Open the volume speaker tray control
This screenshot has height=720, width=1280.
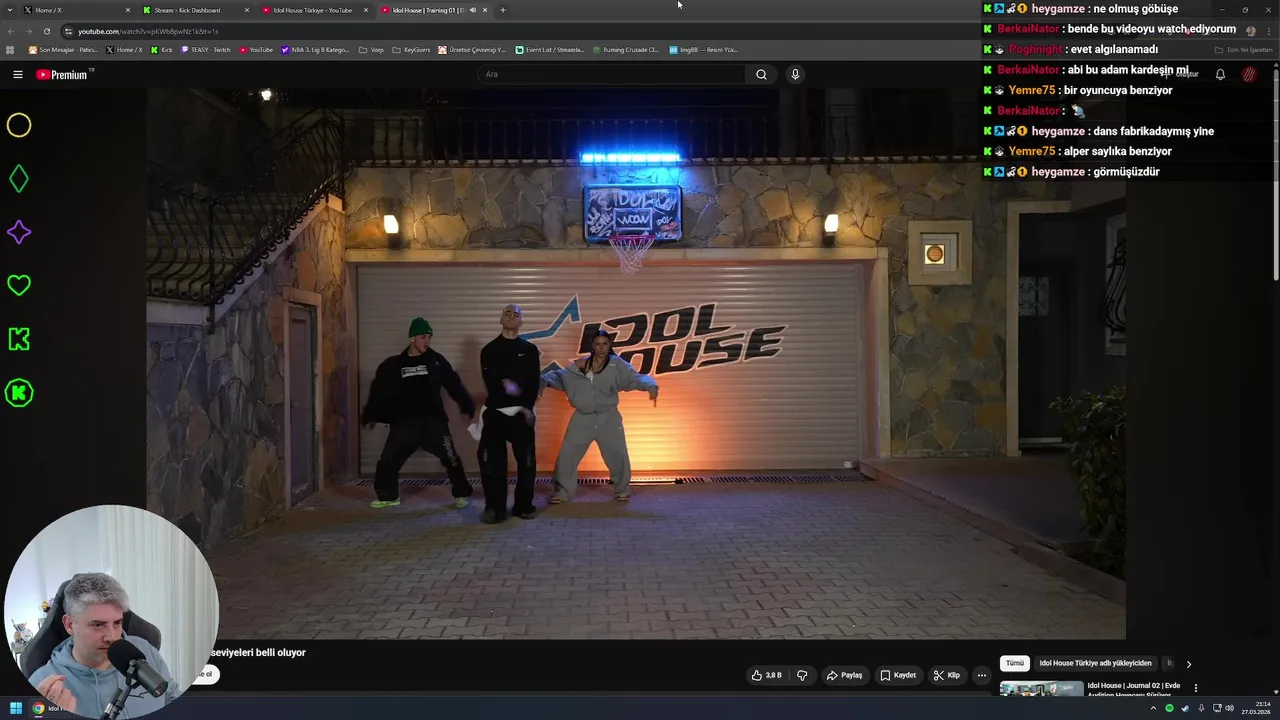1229,708
